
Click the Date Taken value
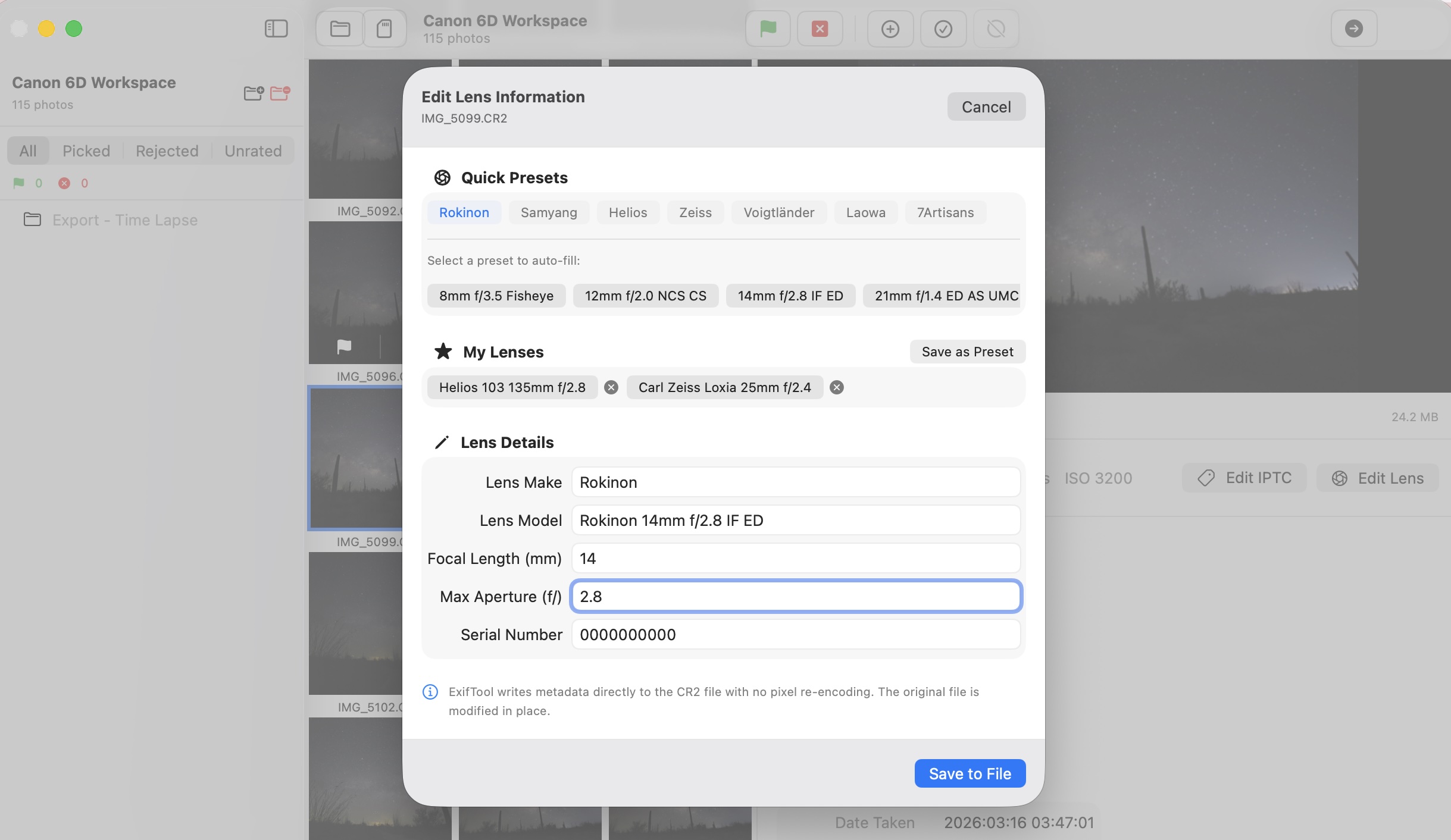1019,822
